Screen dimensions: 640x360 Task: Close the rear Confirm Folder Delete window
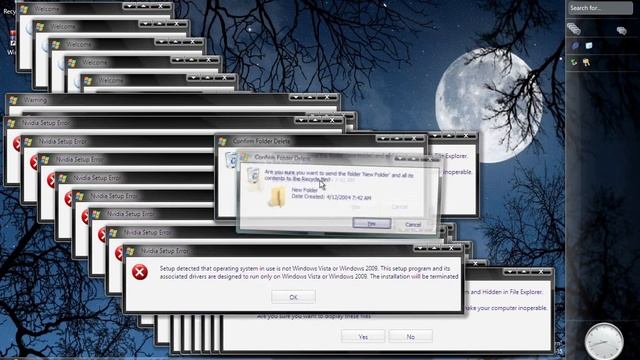413,138
